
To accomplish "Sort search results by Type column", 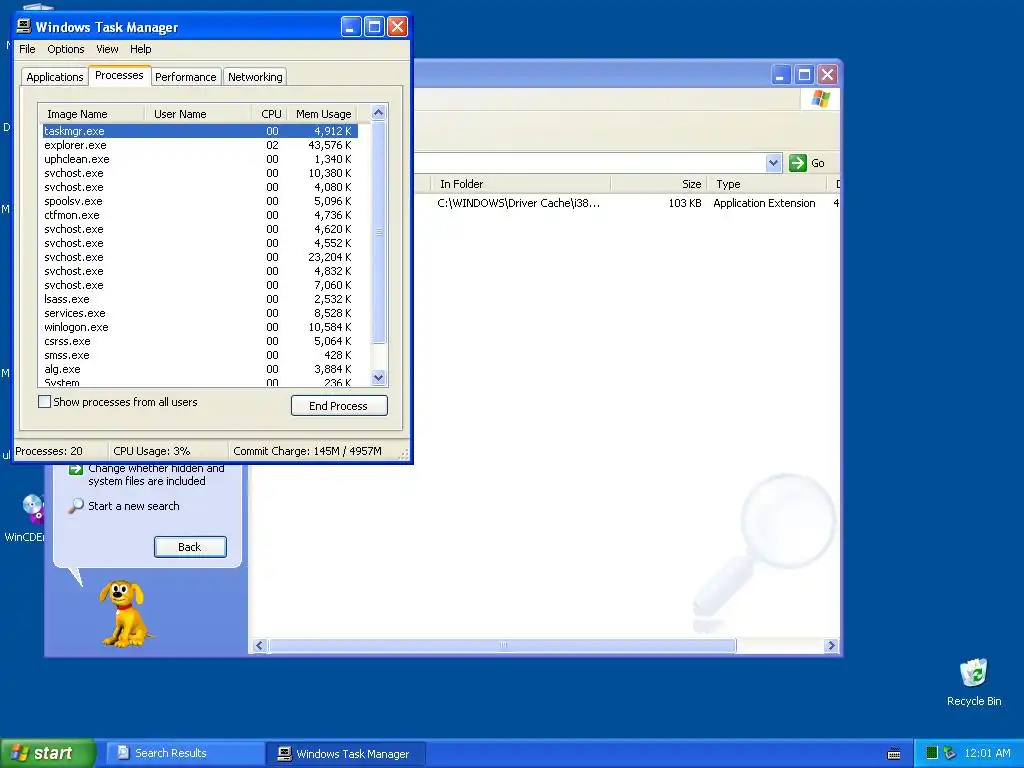I will 767,184.
